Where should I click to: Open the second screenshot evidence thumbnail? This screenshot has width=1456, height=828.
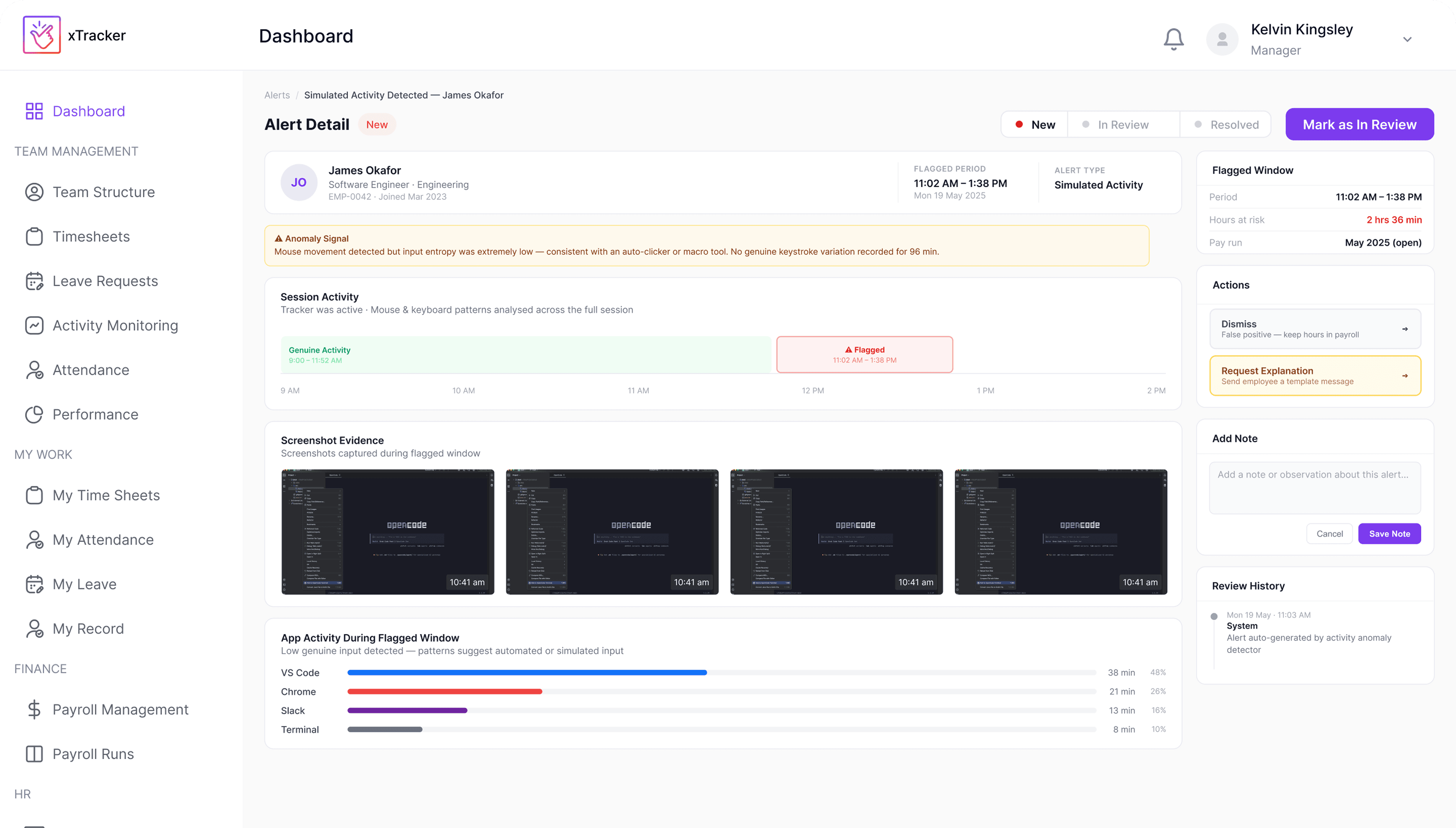612,532
